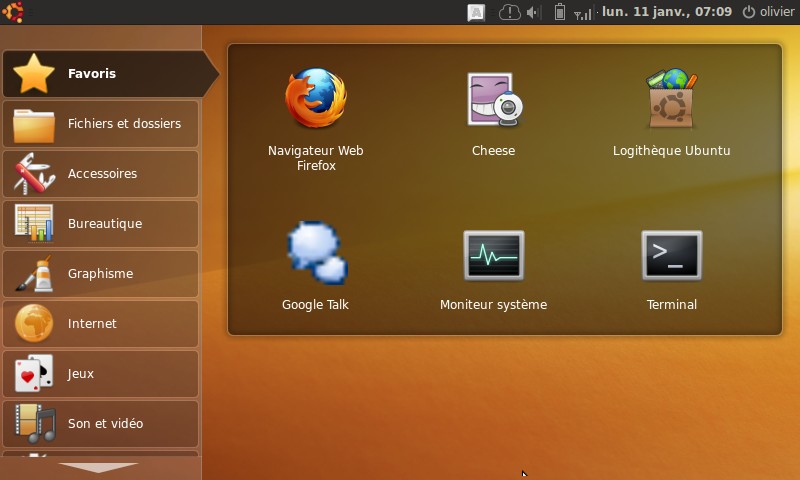Open Fichiers et dossiers category

101,123
